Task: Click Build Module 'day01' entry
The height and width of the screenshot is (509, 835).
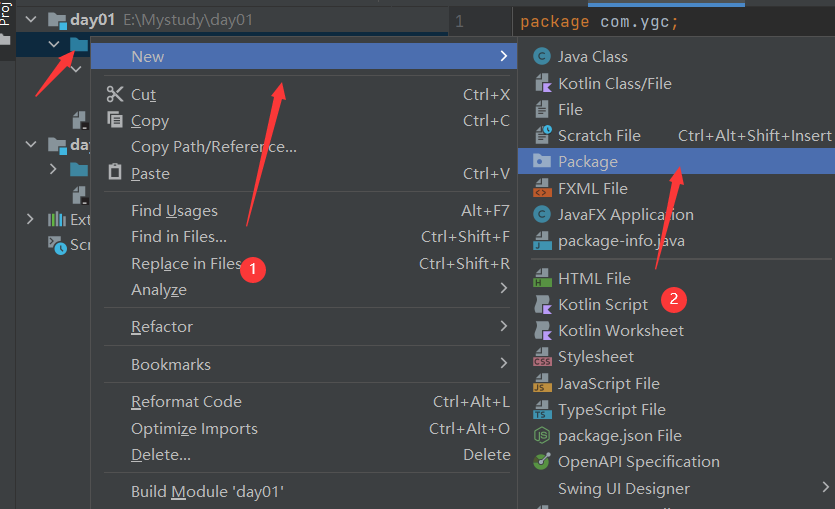Action: [x=208, y=492]
